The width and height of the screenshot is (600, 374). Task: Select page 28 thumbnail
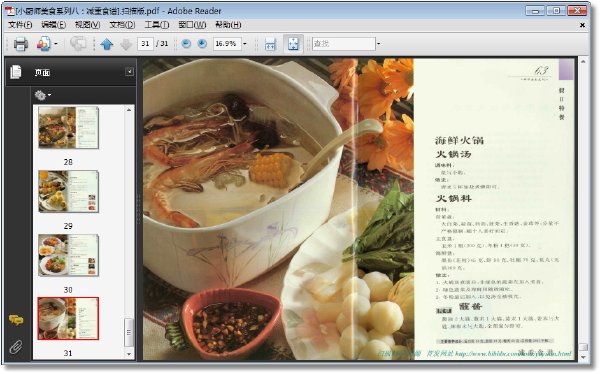tap(68, 128)
